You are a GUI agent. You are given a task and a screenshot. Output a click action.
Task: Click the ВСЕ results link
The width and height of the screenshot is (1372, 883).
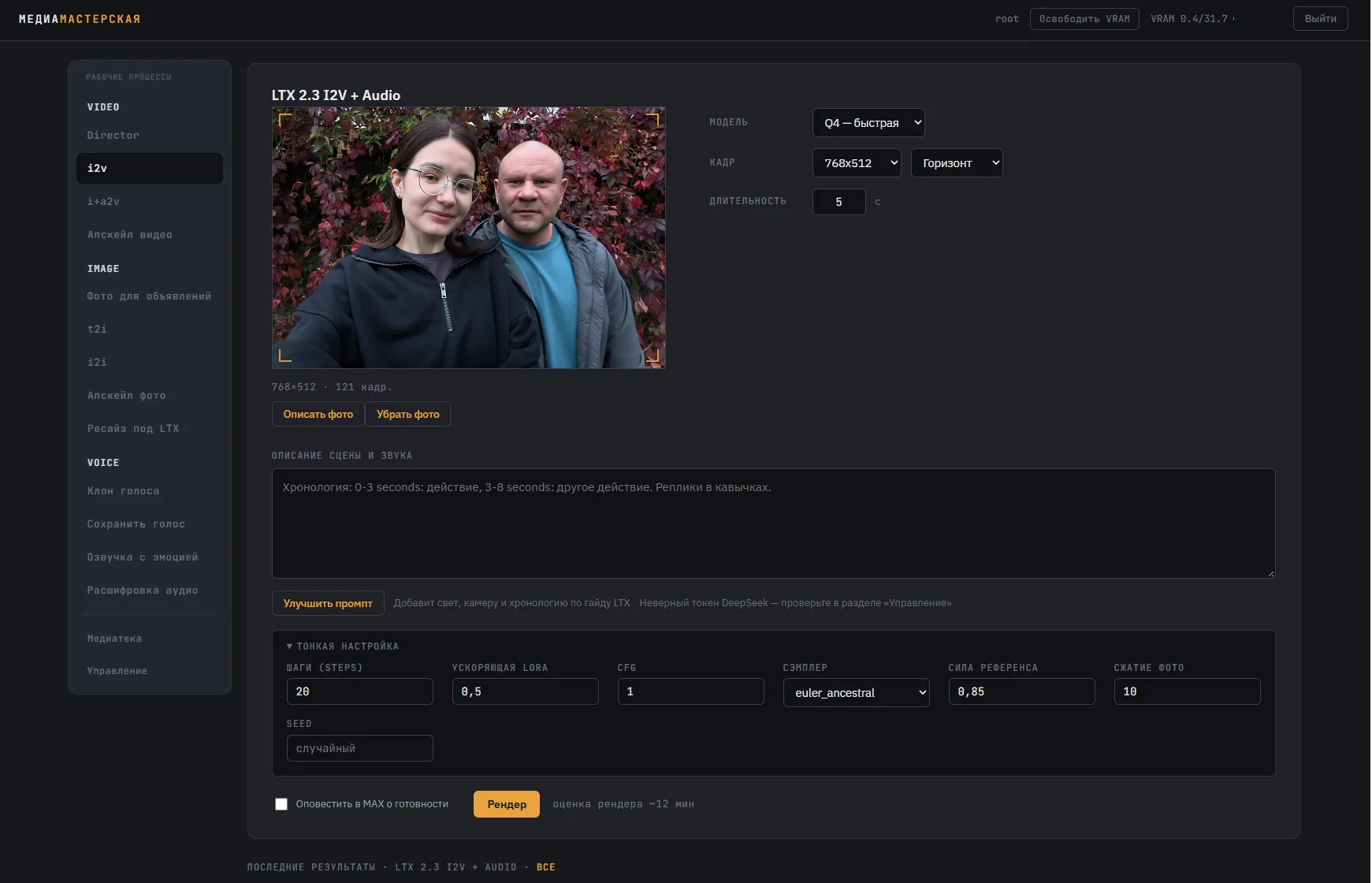[x=546, y=867]
